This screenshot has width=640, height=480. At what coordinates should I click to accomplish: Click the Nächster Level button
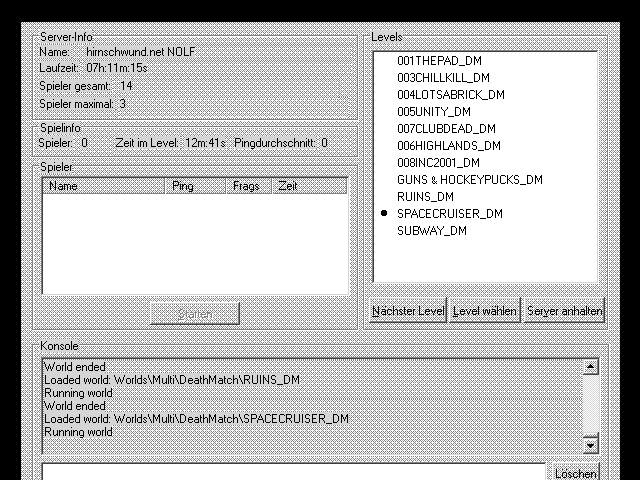click(x=408, y=311)
